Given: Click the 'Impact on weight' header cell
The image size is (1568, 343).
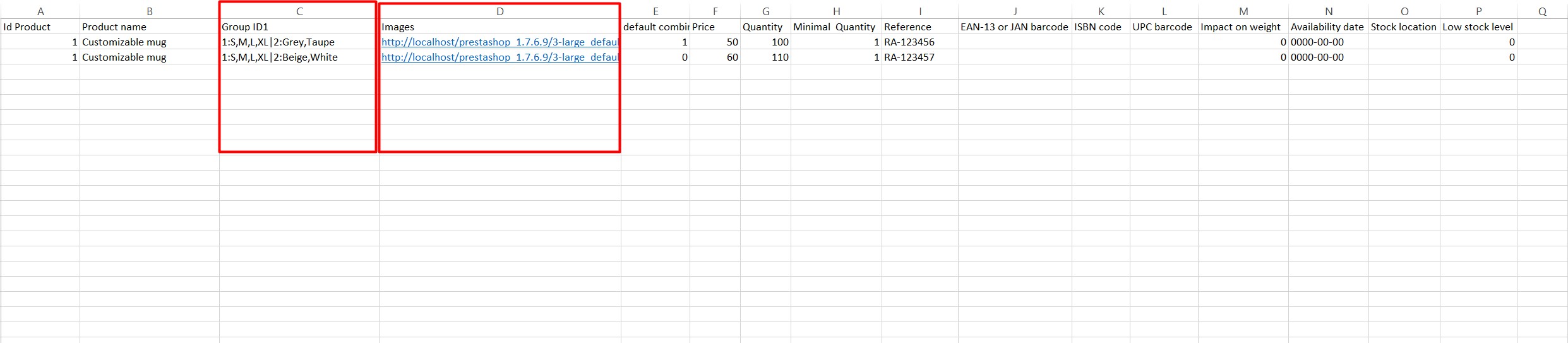Looking at the screenshot, I should [1242, 27].
